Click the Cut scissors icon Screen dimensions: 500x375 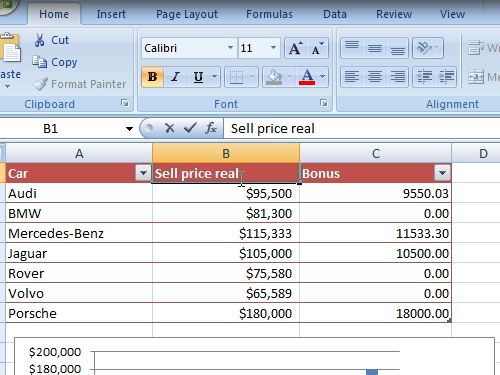pos(39,40)
